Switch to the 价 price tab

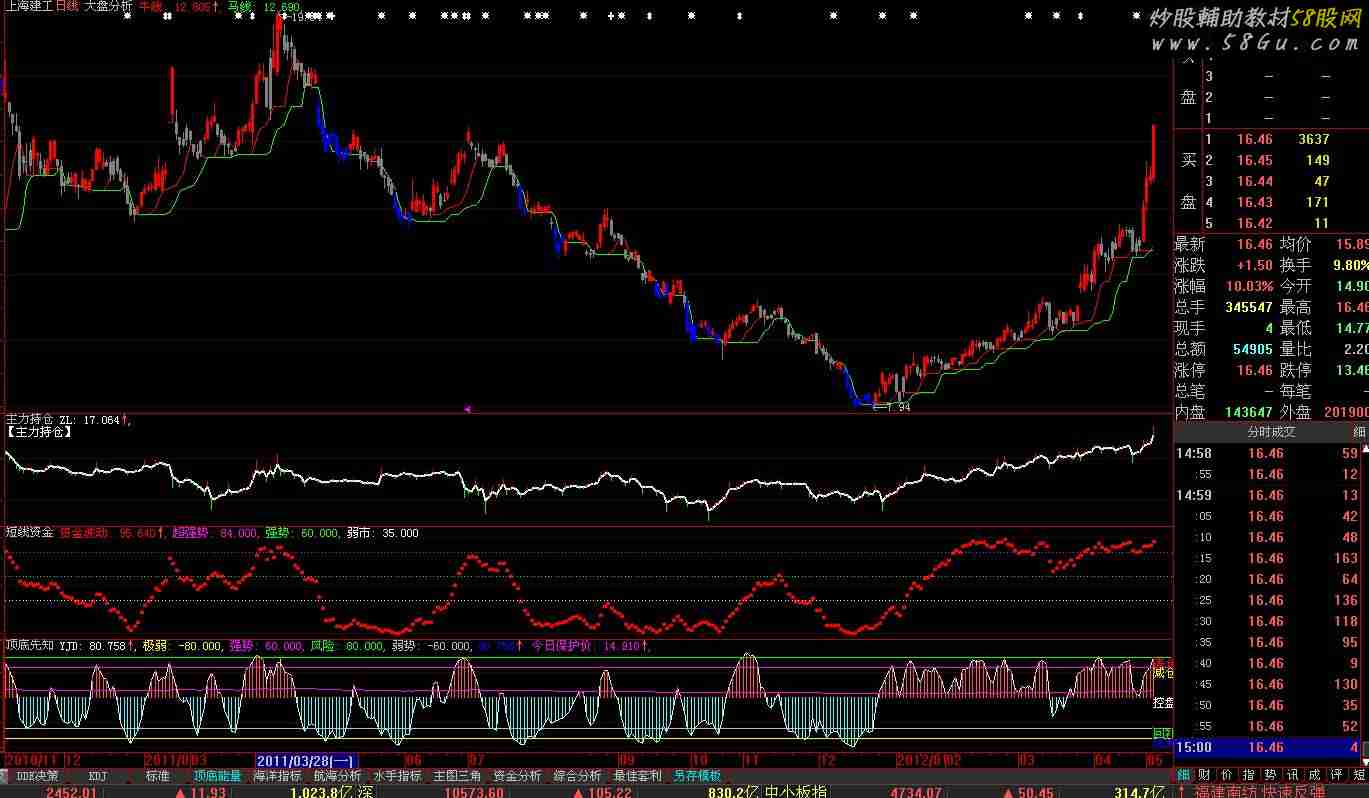coord(1227,775)
